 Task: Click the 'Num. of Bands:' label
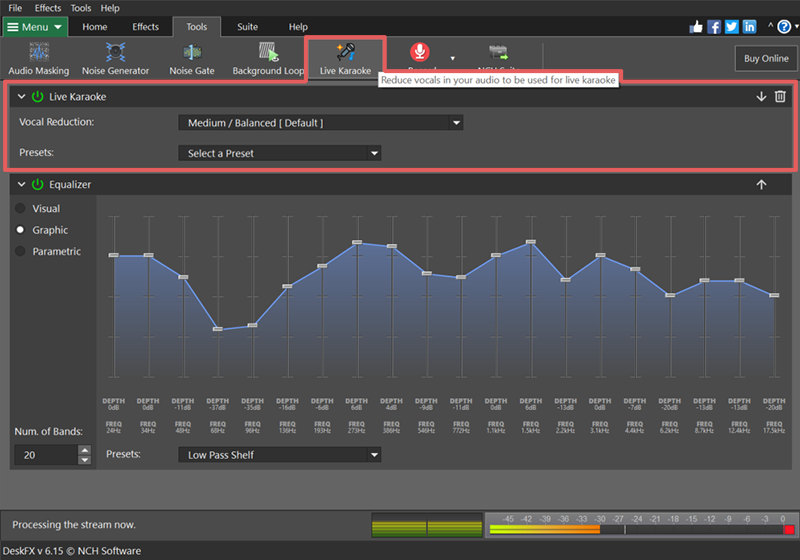coord(48,431)
